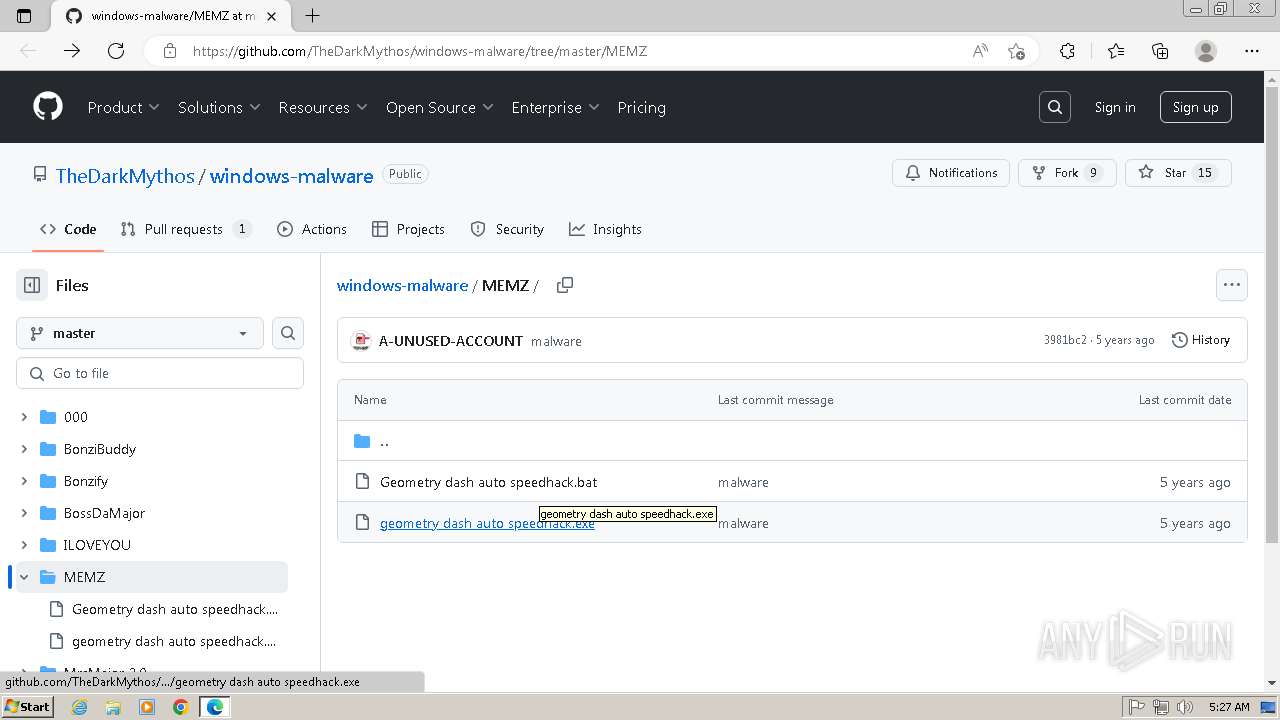Expand the Enterprise menu
The width and height of the screenshot is (1280, 720).
[x=555, y=107]
